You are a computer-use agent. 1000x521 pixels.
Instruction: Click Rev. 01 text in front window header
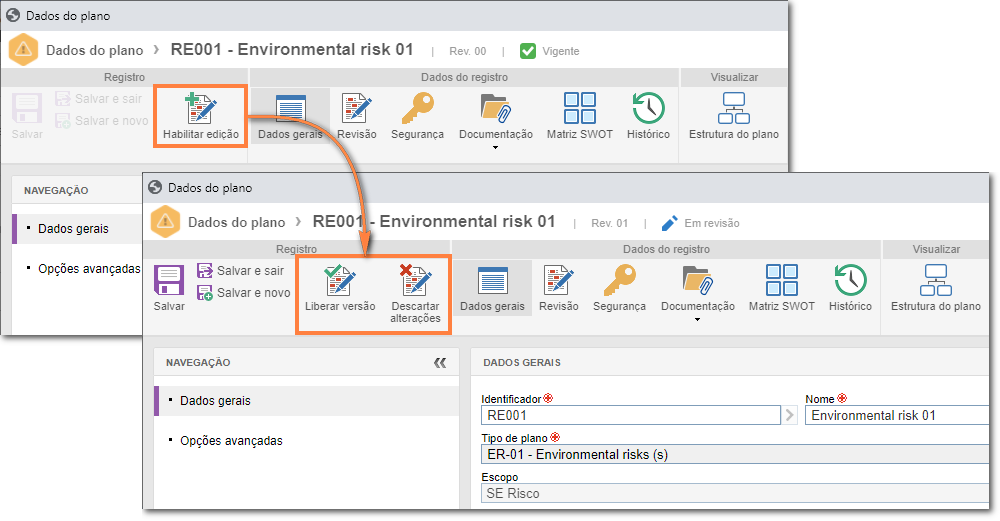click(609, 223)
